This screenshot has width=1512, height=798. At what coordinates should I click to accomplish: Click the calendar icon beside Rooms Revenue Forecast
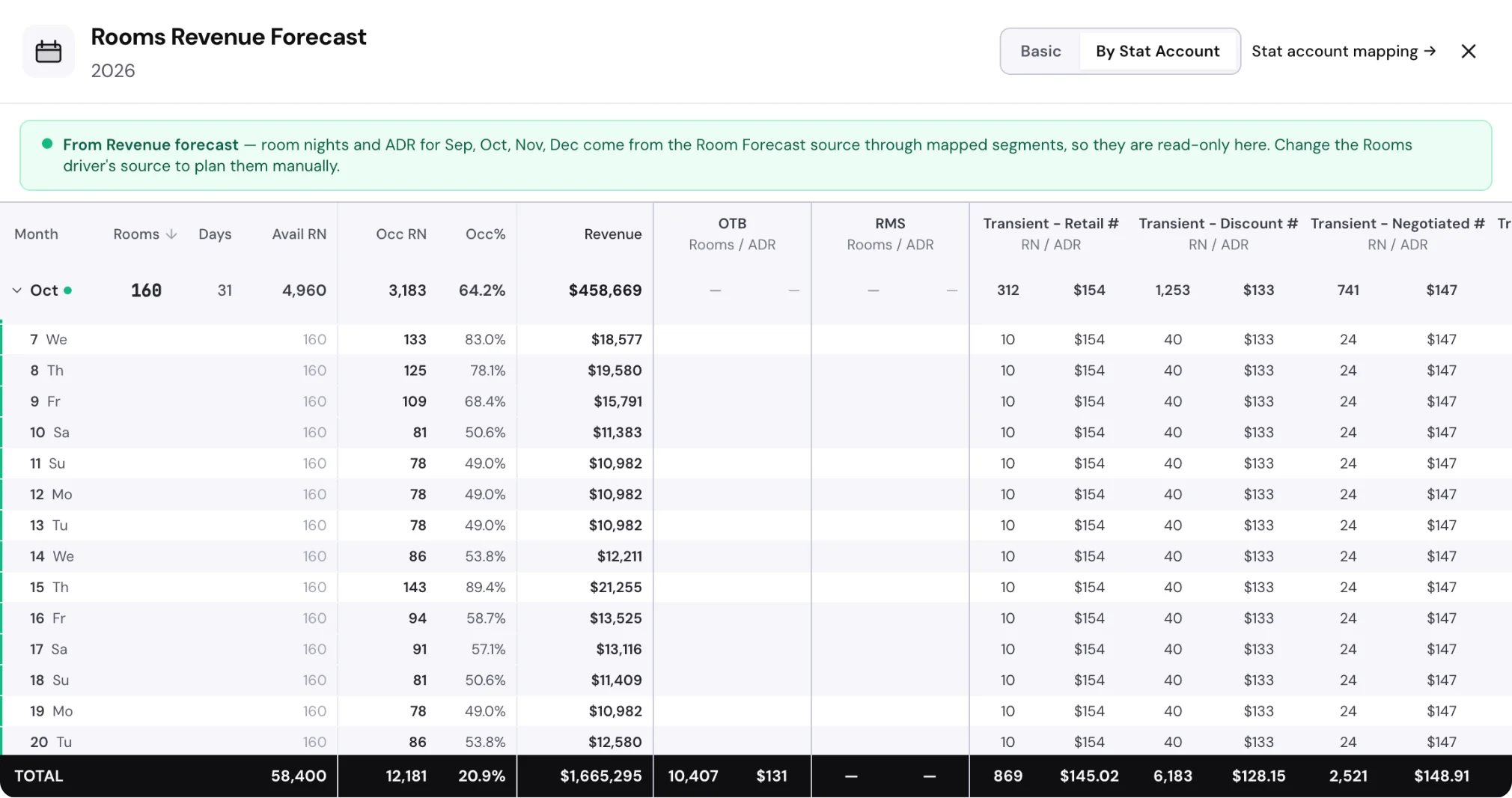49,52
